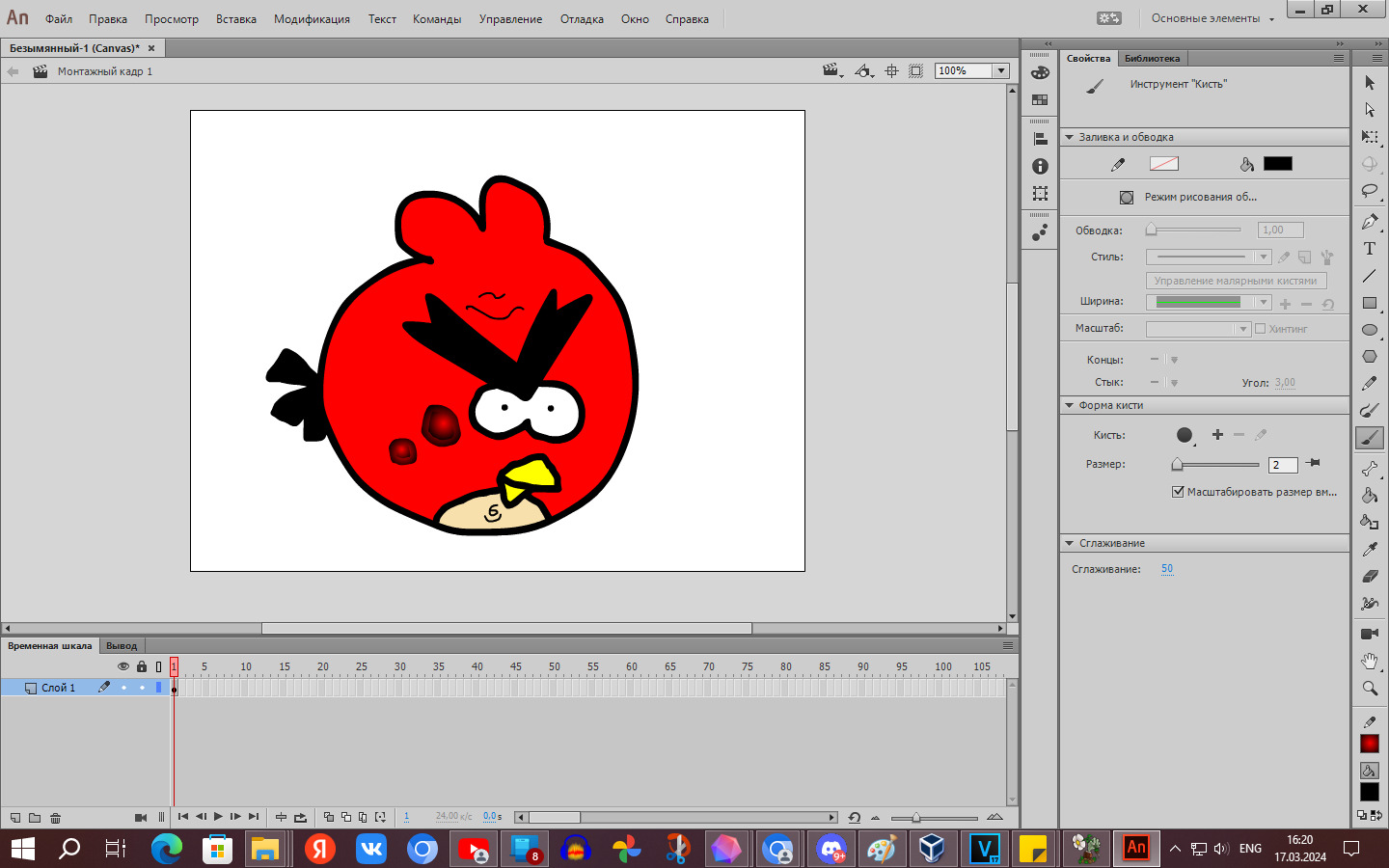1389x868 pixels.
Task: Click the smoothing value 50 link
Action: pos(1167,569)
